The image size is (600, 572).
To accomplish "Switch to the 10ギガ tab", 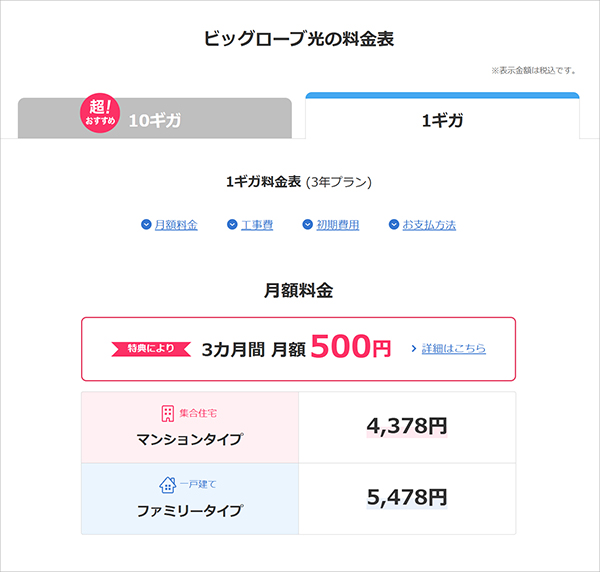I will tap(155, 118).
